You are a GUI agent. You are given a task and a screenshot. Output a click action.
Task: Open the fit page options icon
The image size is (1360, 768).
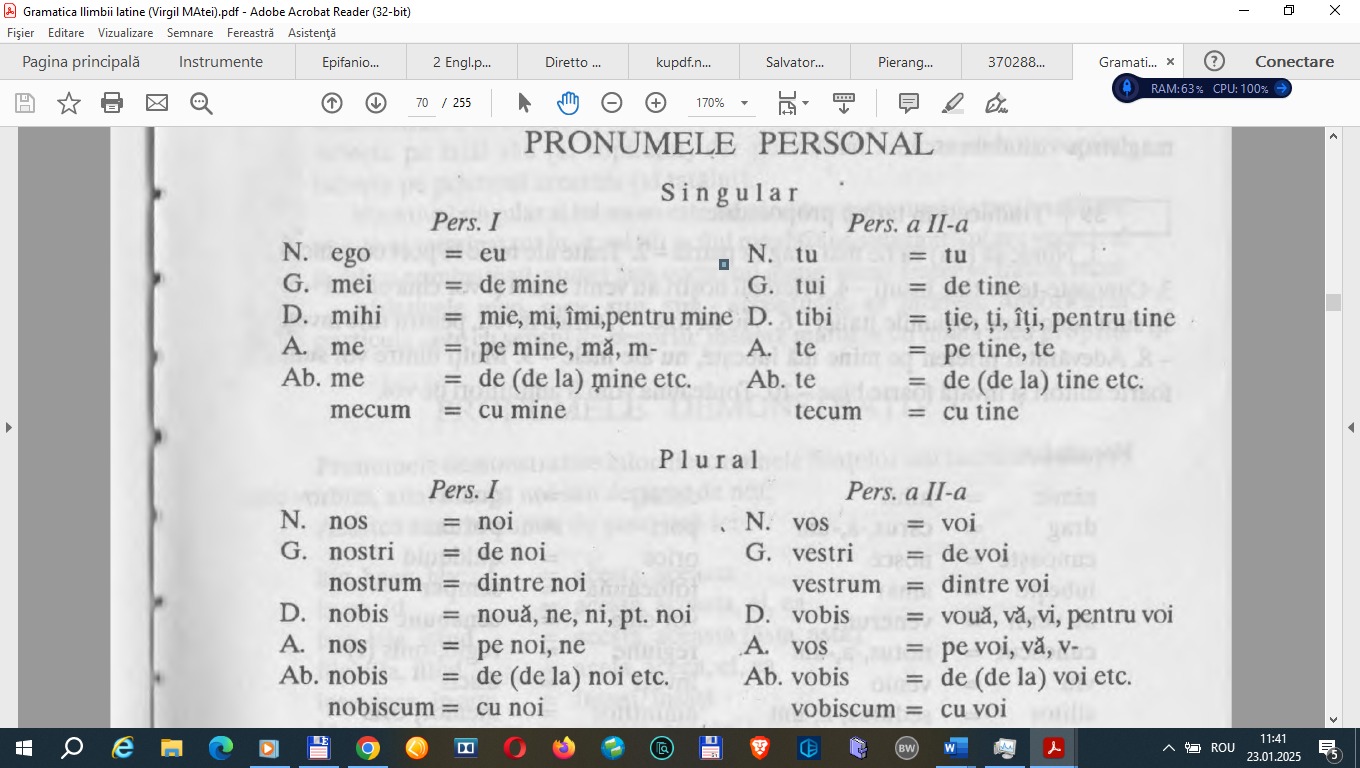787,103
